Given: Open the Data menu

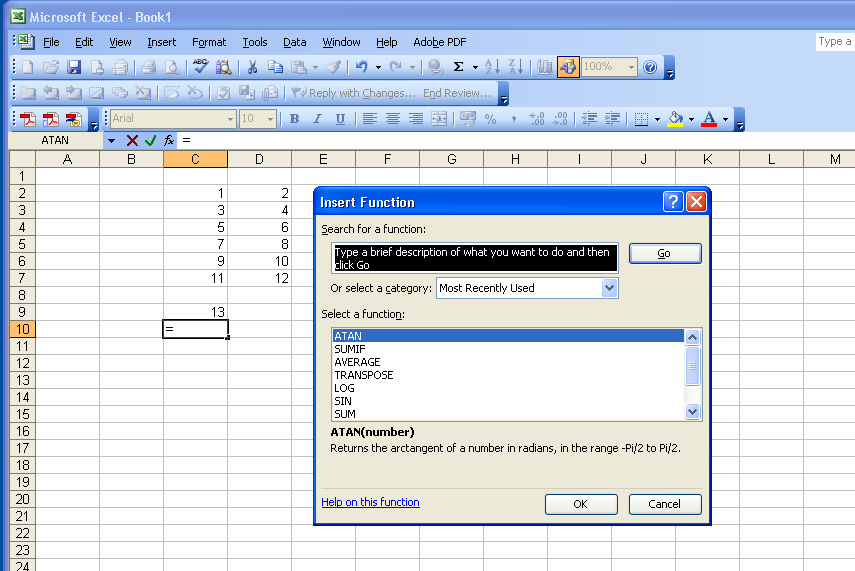Looking at the screenshot, I should tap(294, 42).
